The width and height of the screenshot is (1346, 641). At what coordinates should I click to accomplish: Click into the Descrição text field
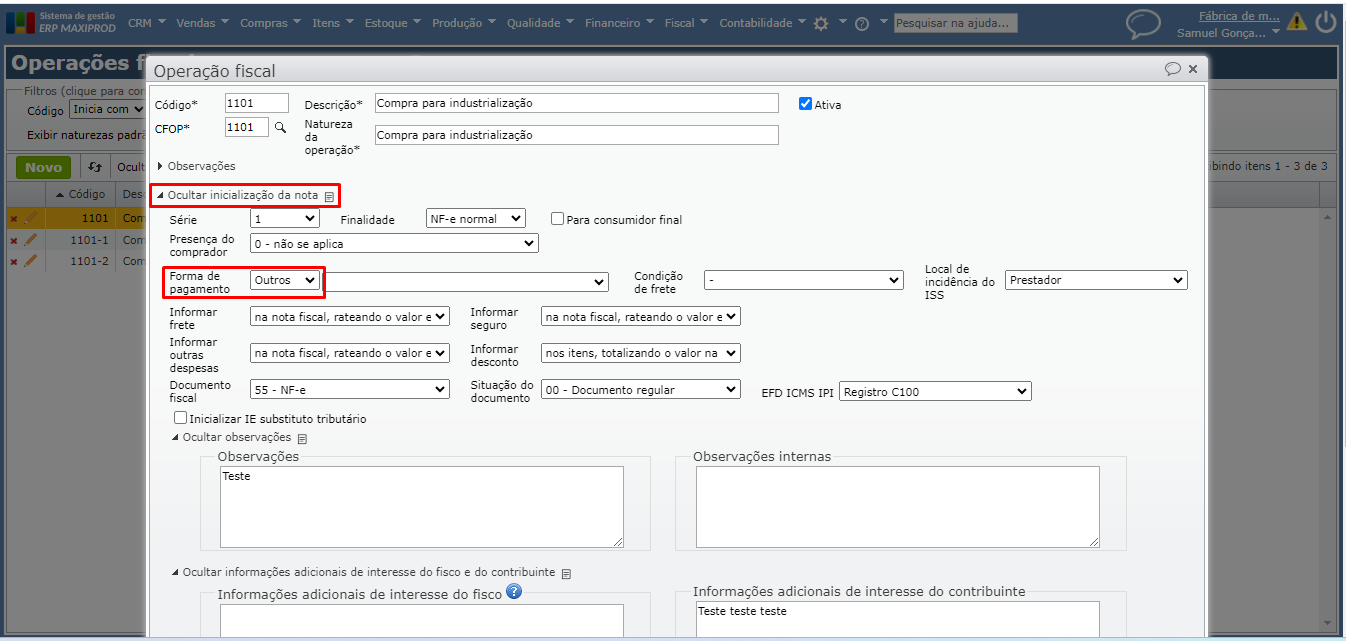pos(576,103)
